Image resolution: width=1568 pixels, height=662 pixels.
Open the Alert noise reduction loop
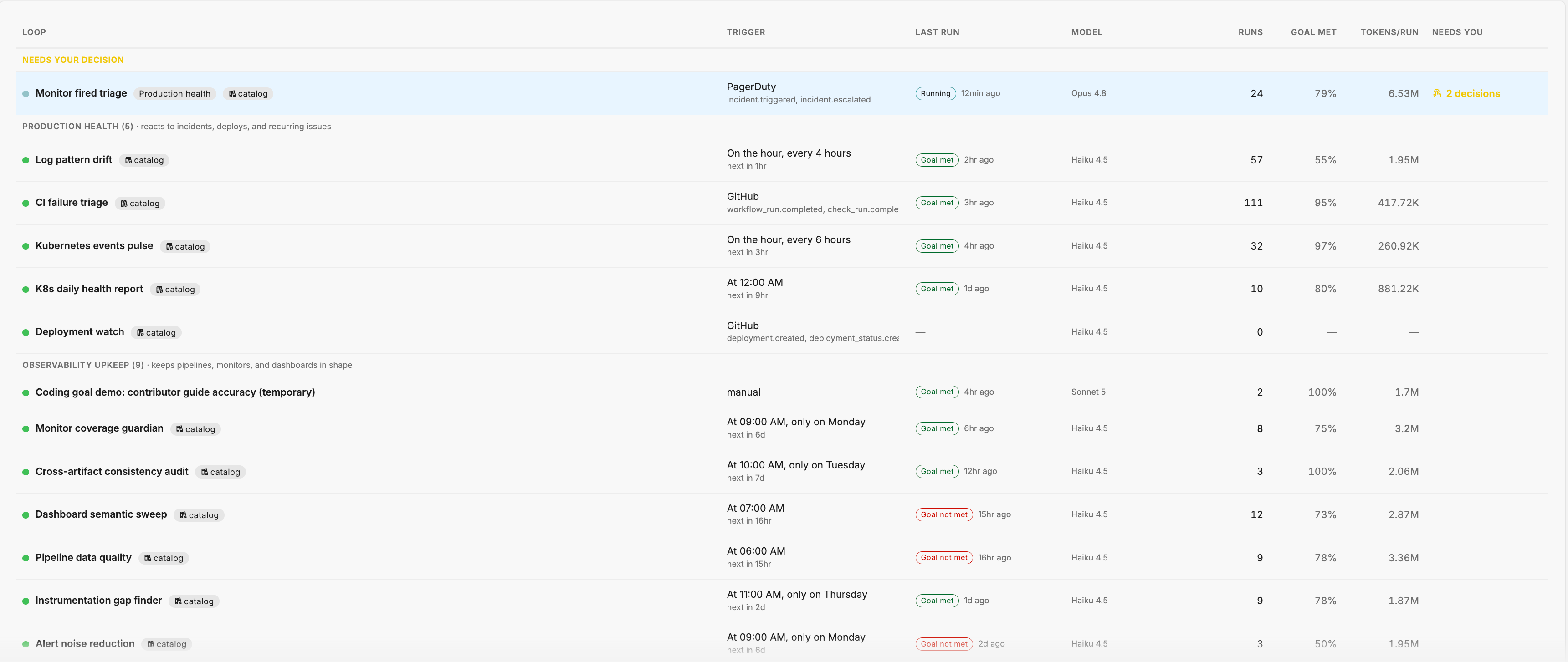coord(85,643)
